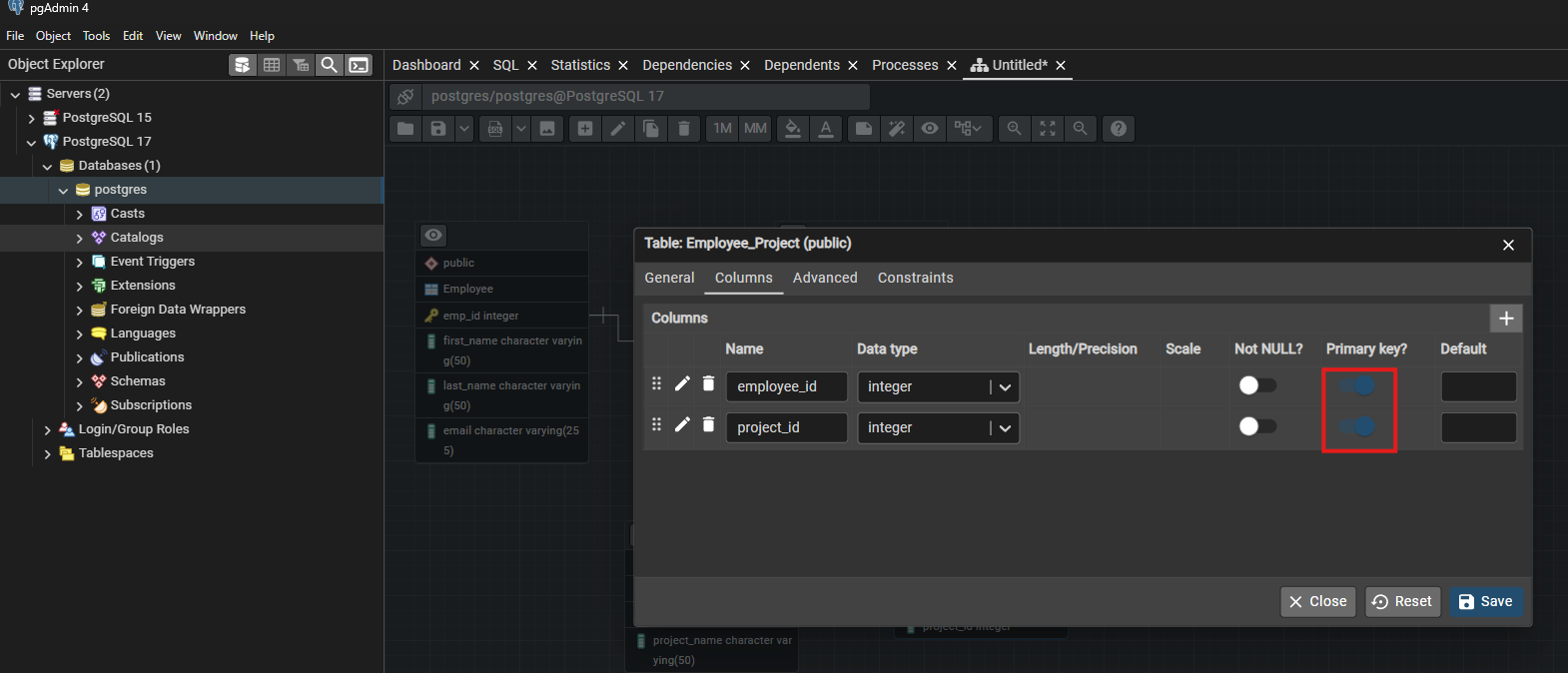Delete the employee_id column row
This screenshot has height=673, width=1568.
tap(708, 384)
